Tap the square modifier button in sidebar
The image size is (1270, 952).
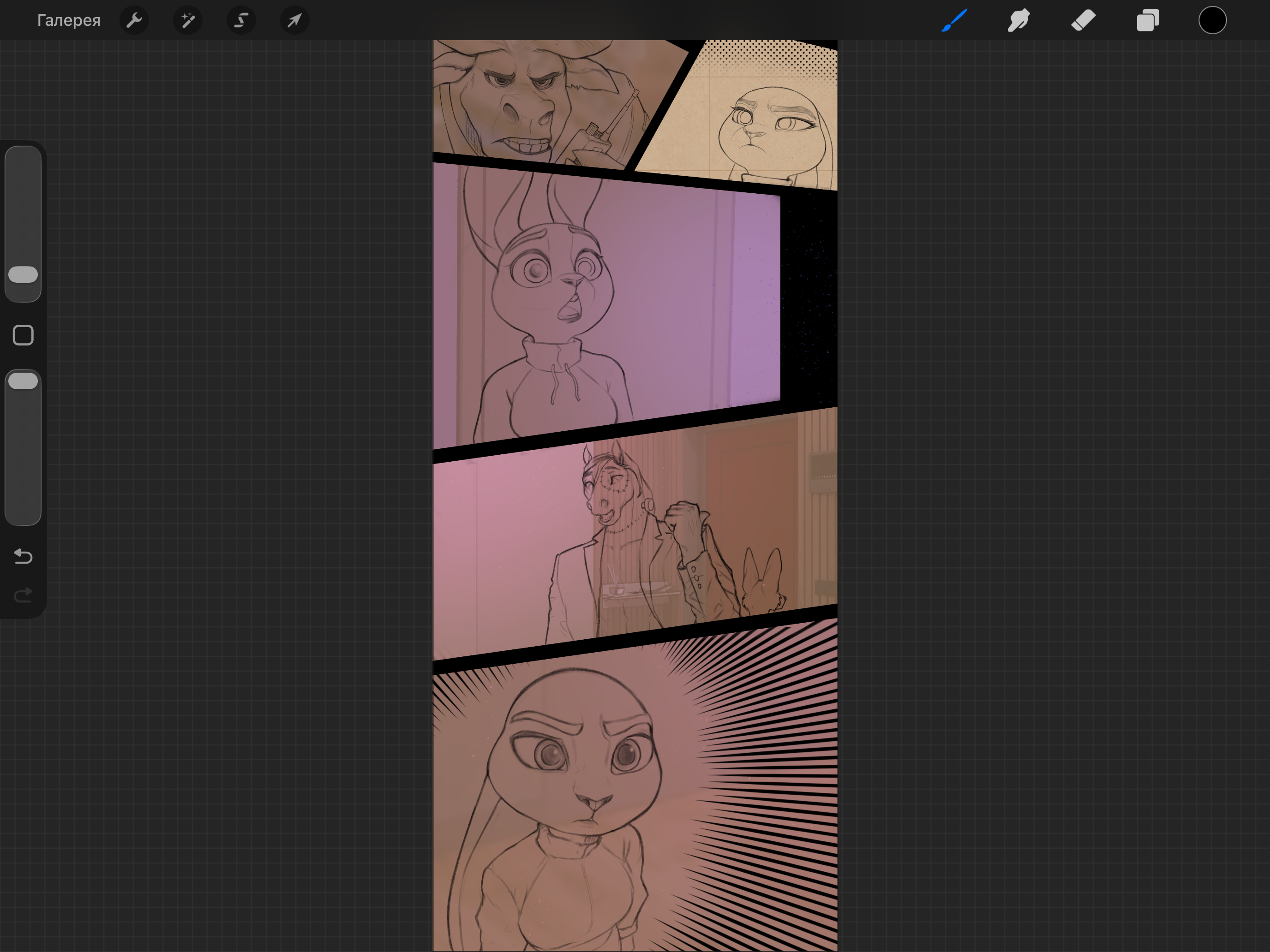(23, 335)
